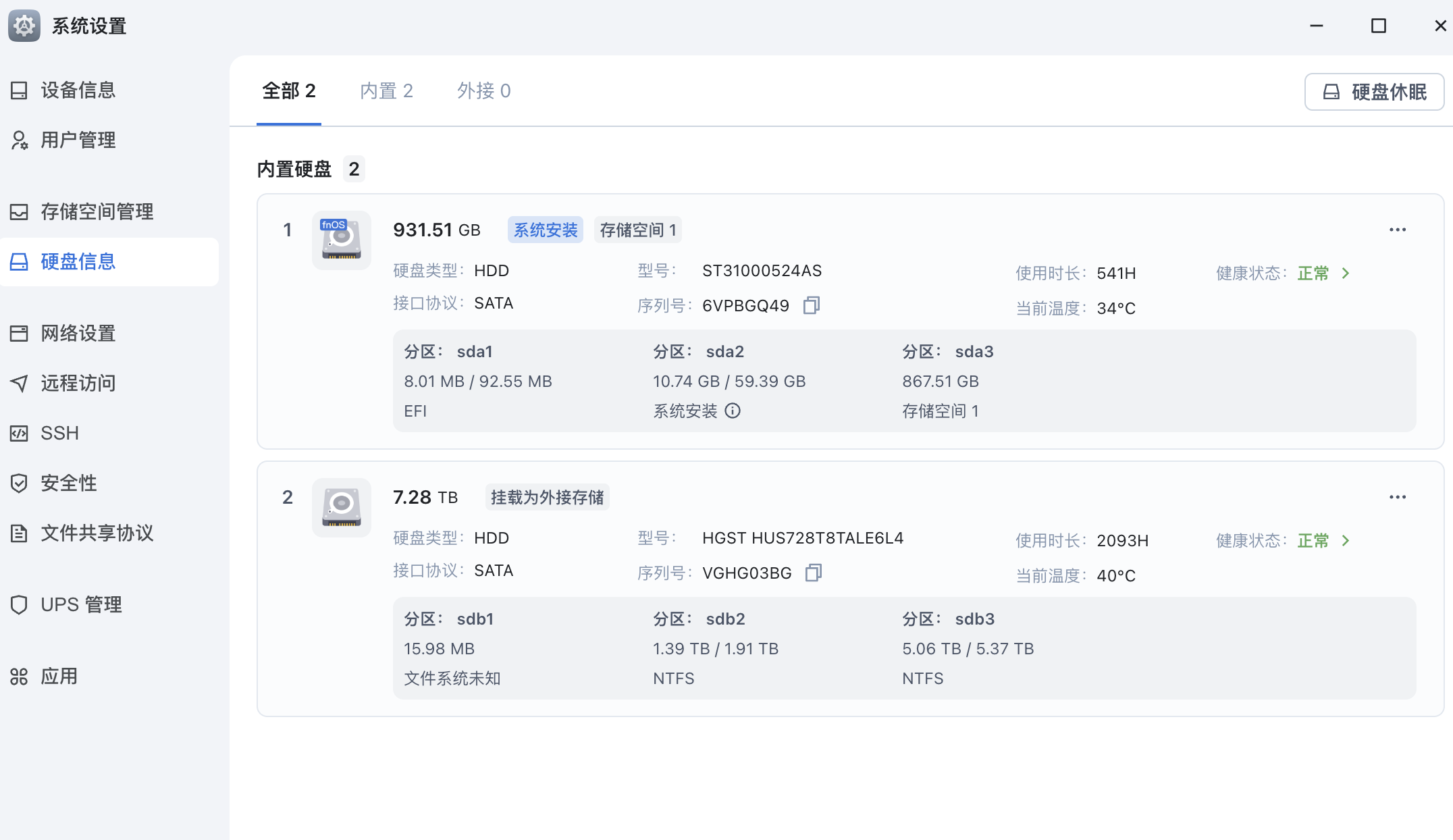Image resolution: width=1453 pixels, height=840 pixels.
Task: Click the 存储空间 1 tag on disk 1
Action: coord(638,230)
